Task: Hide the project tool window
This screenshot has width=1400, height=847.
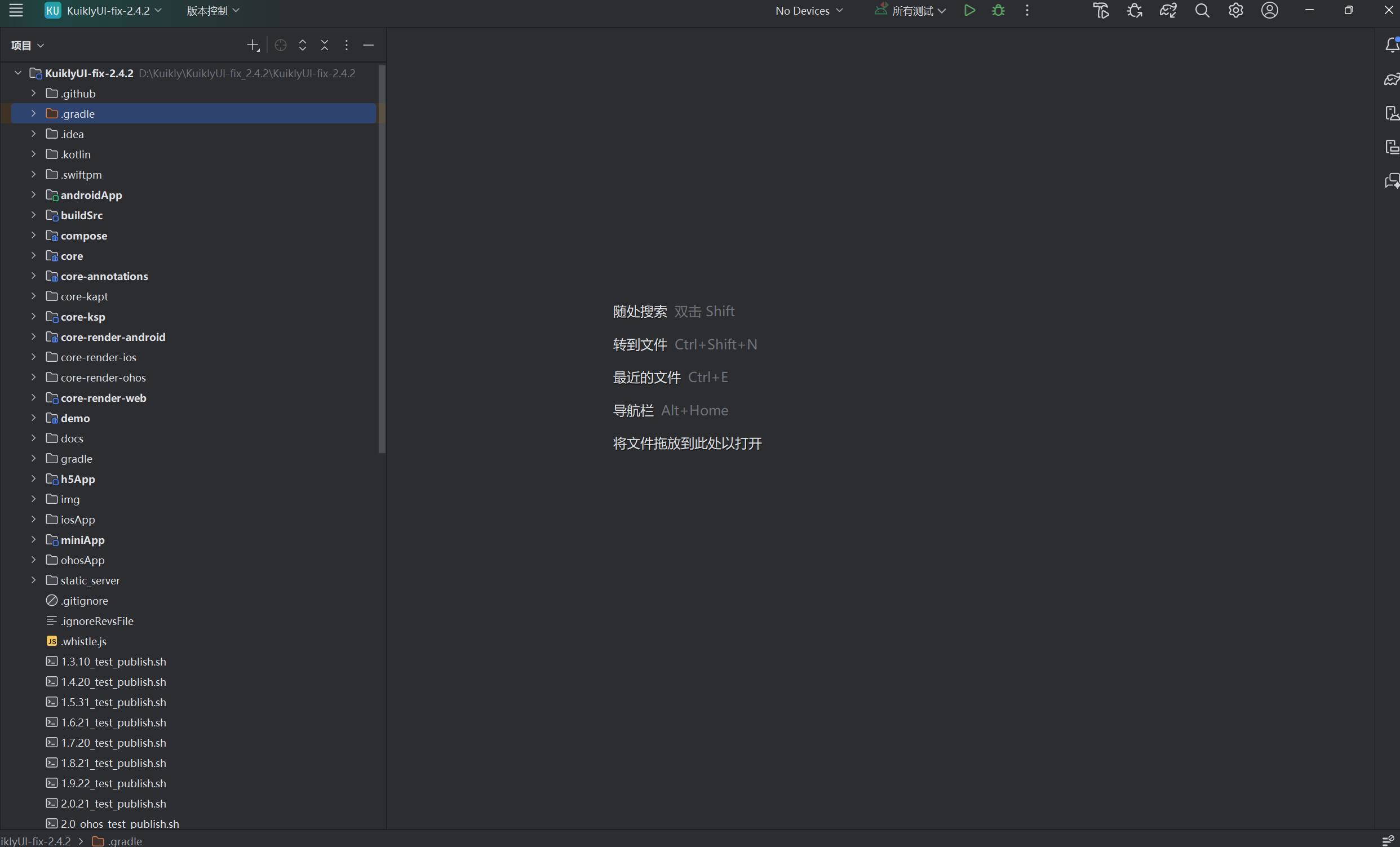Action: (368, 46)
